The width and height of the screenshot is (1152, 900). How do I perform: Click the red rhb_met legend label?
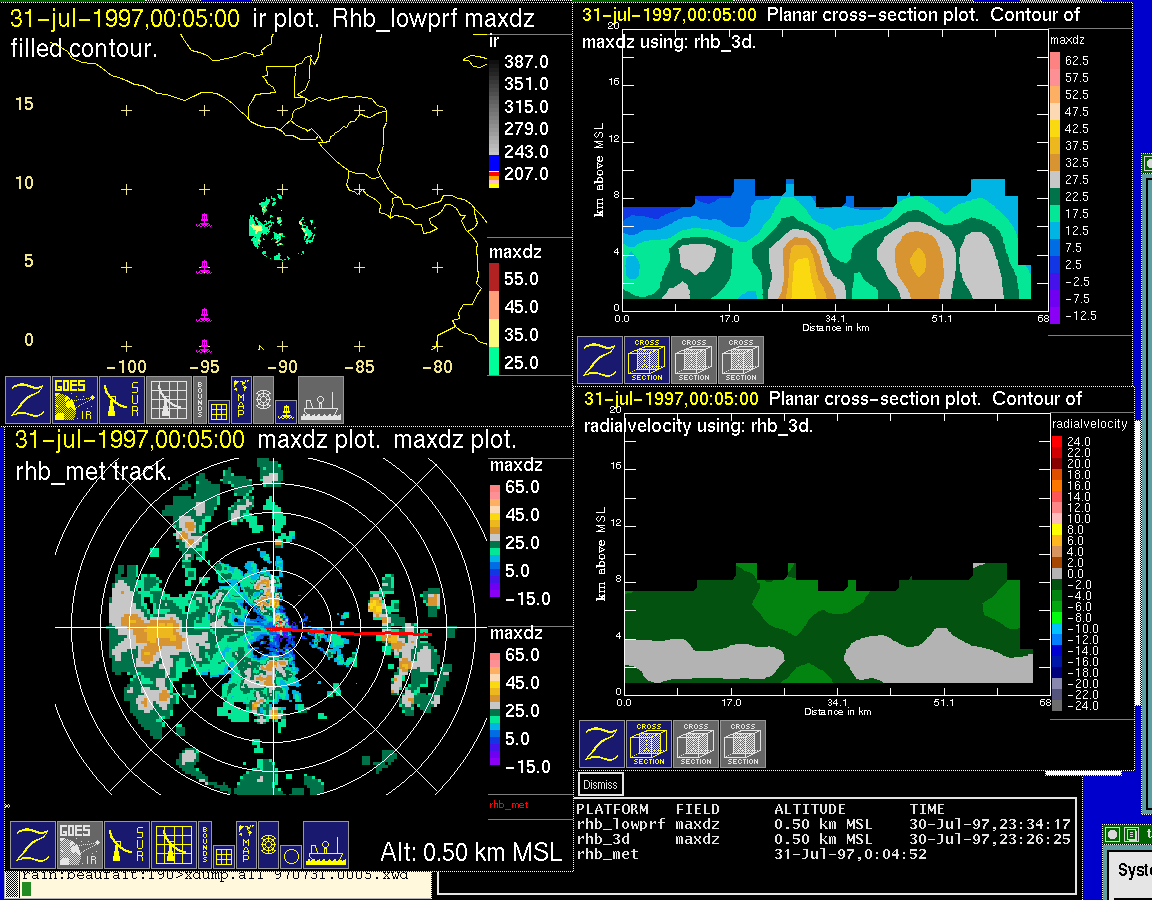(508, 804)
